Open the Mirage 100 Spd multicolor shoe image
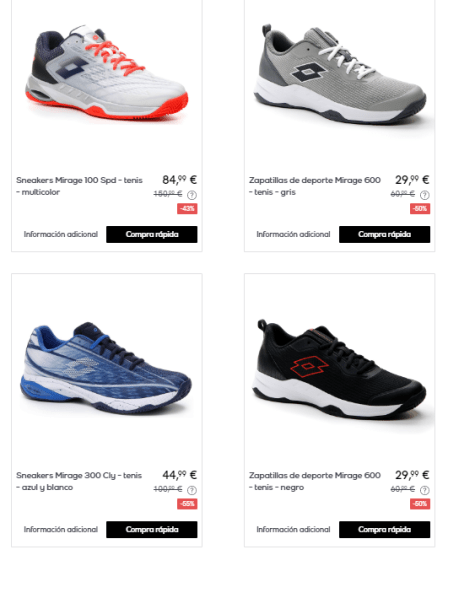This screenshot has width=475, height=598. (x=107, y=72)
